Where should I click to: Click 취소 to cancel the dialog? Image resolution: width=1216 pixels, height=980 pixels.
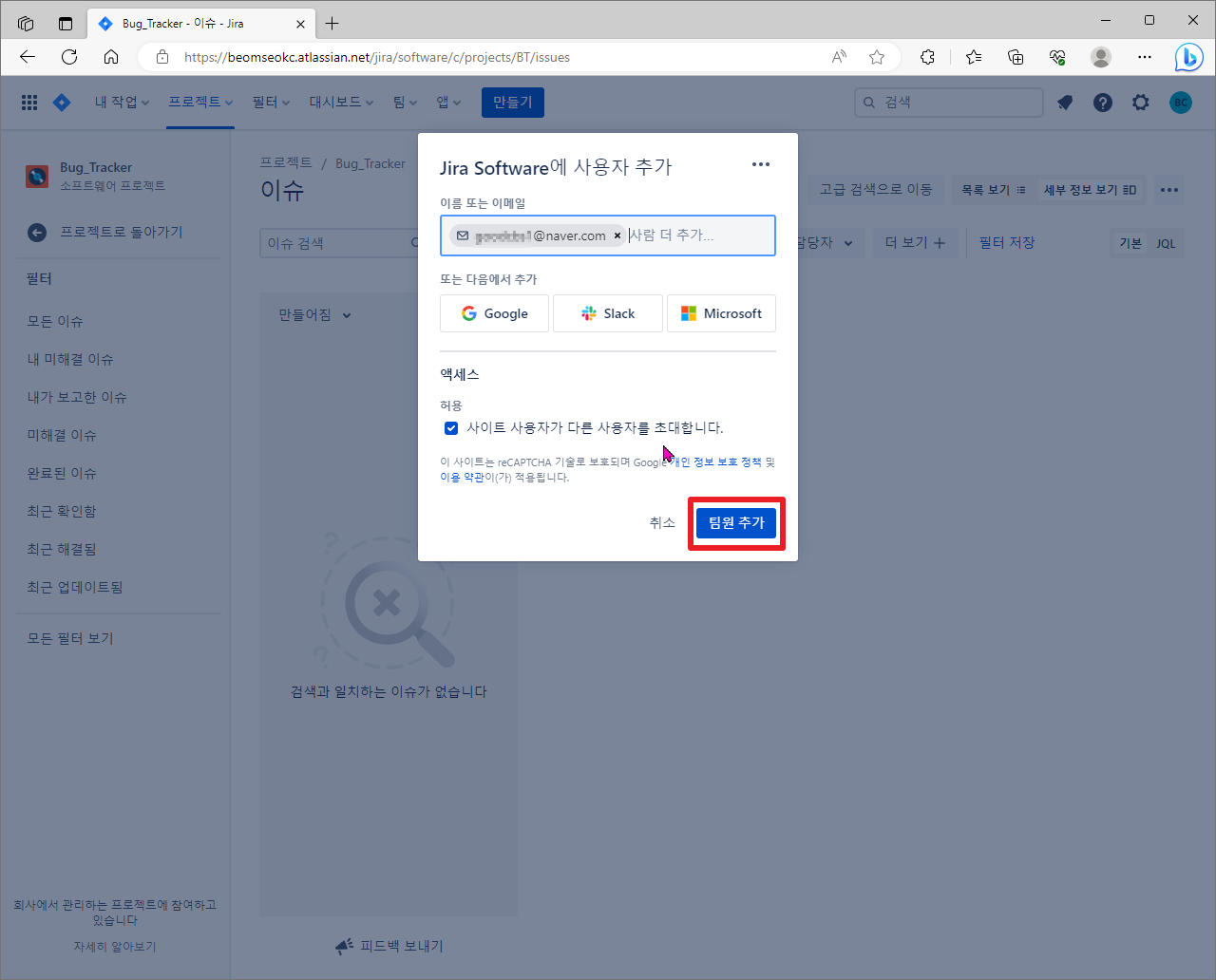coord(662,523)
